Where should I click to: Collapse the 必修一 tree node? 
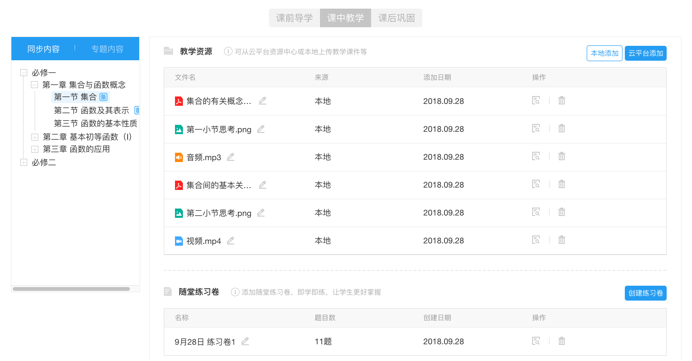(x=24, y=72)
